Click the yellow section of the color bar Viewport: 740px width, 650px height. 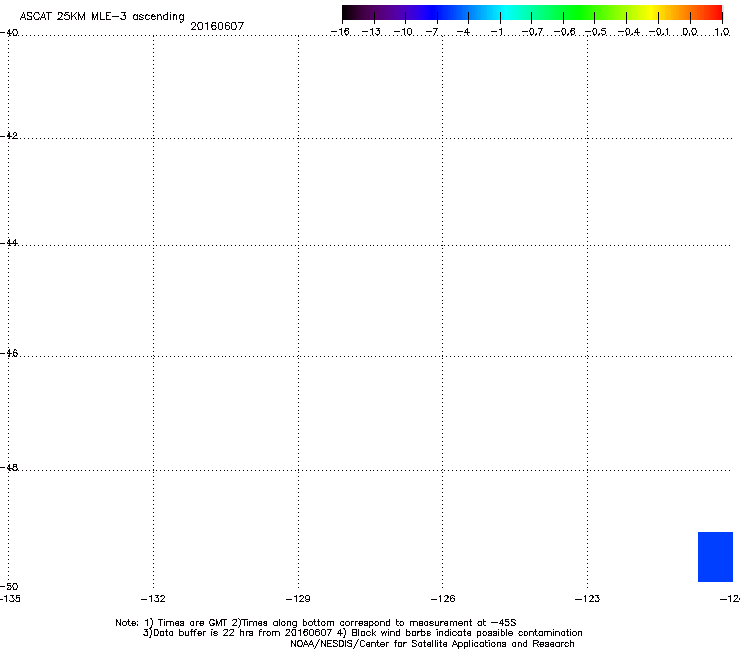[651, 13]
